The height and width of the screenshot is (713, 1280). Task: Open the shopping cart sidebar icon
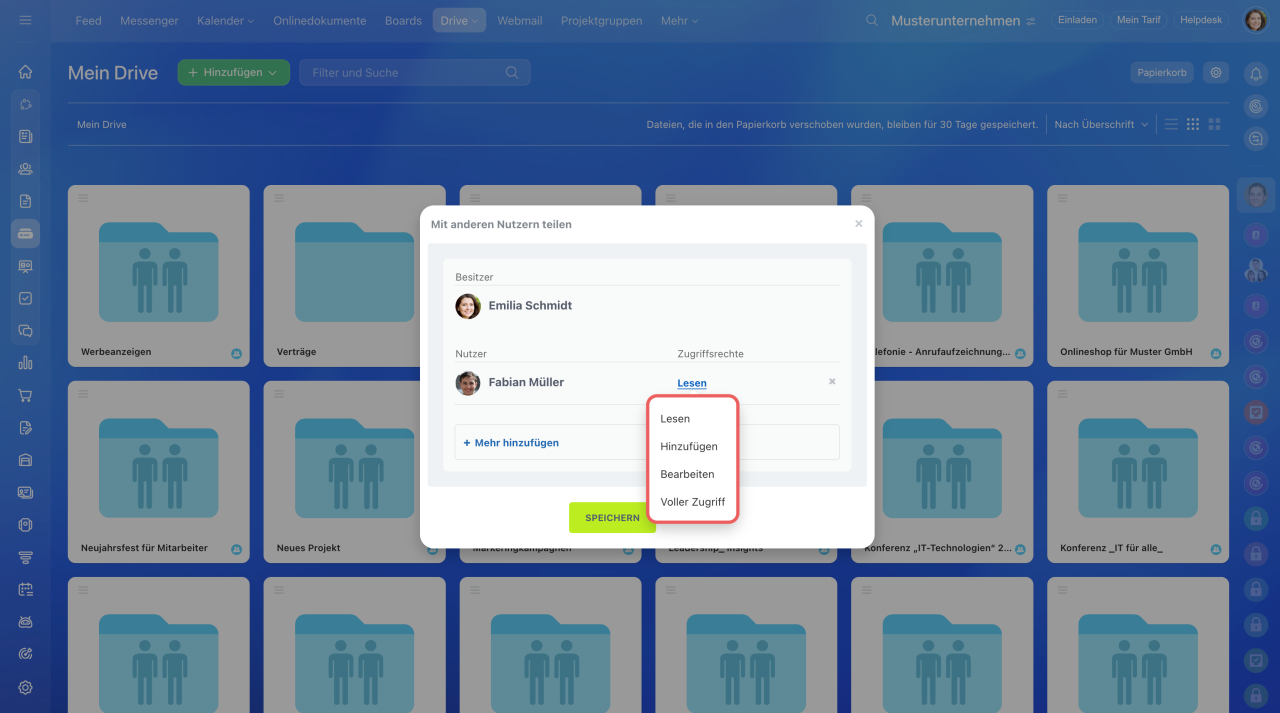25,395
